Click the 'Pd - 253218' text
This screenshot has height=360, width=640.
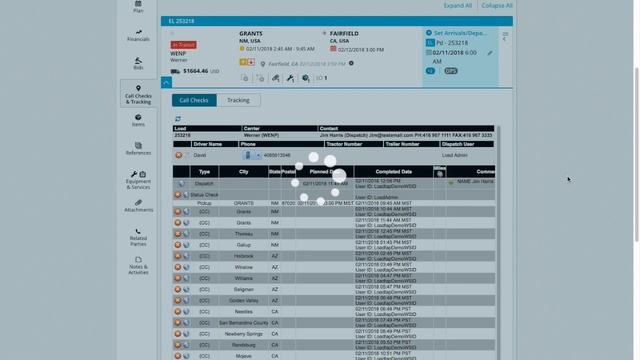[452, 43]
